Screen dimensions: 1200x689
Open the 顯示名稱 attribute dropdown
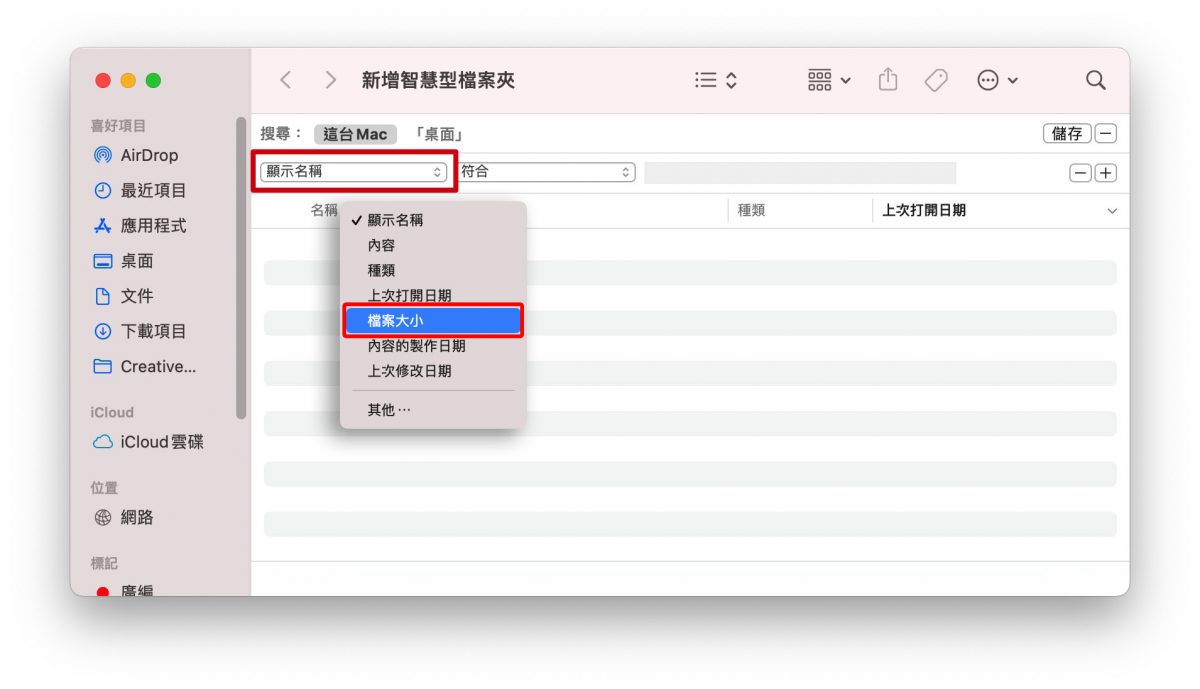point(354,172)
